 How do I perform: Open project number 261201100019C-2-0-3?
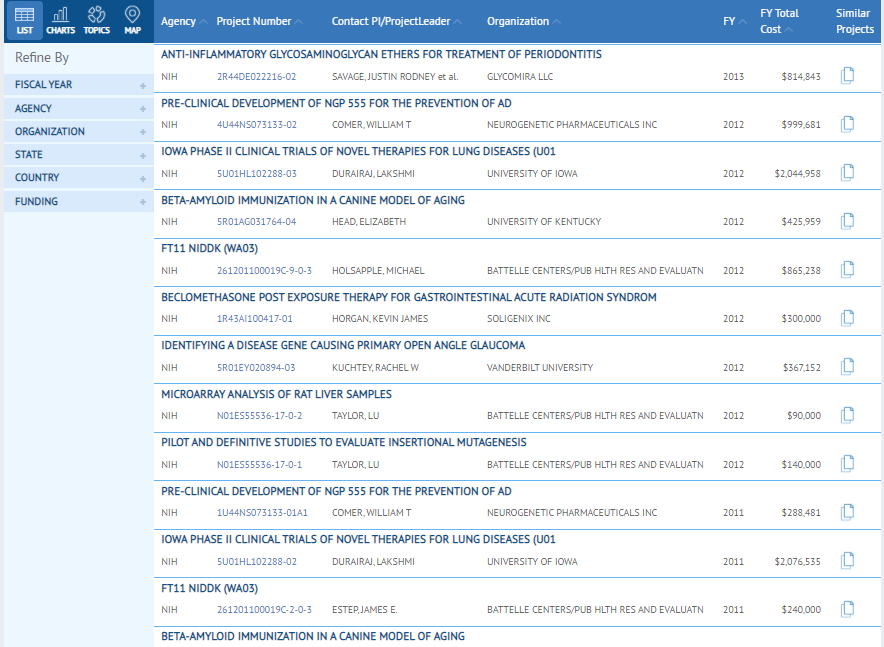[x=264, y=609]
